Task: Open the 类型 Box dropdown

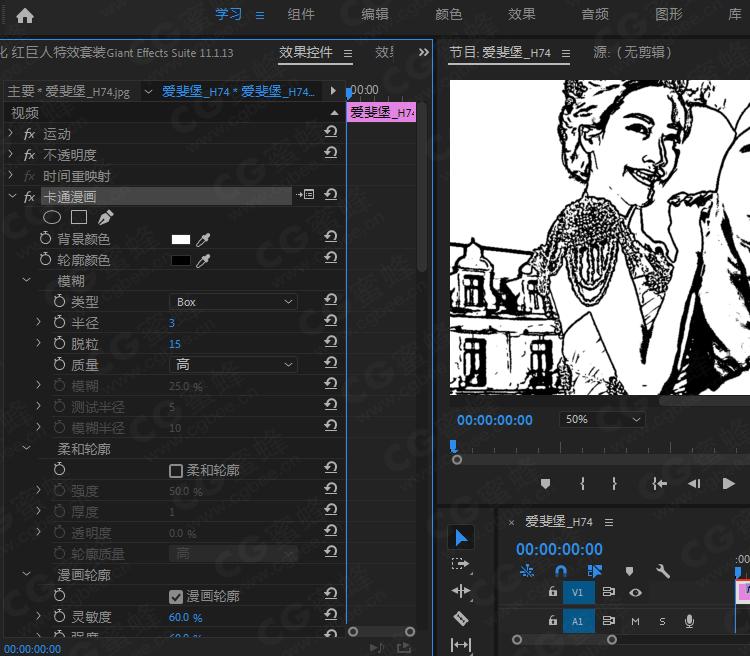Action: (x=233, y=302)
